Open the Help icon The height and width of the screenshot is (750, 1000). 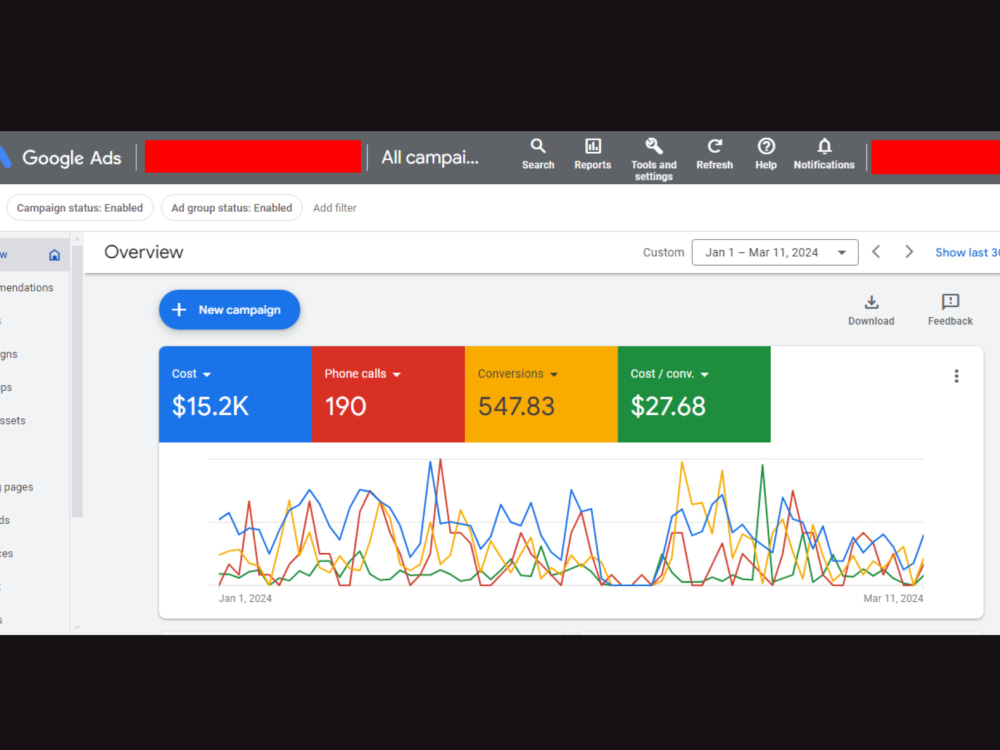[766, 154]
